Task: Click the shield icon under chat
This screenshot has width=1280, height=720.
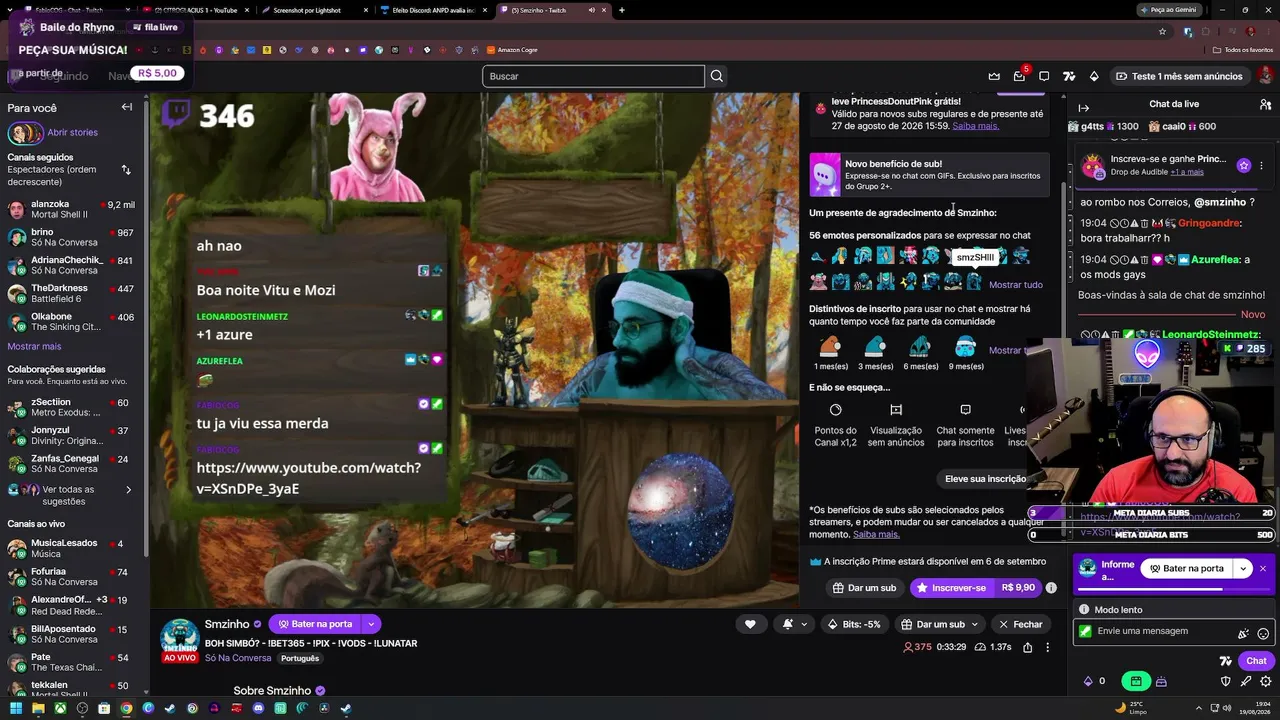Action: click(x=1226, y=681)
